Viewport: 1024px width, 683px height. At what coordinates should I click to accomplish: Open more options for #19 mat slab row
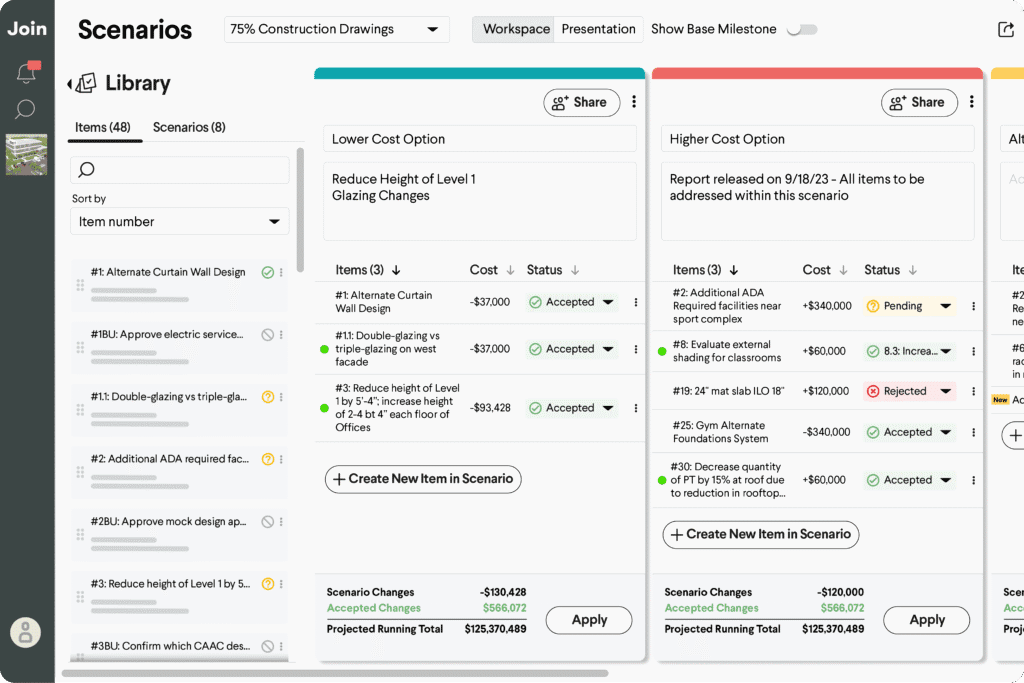click(973, 391)
